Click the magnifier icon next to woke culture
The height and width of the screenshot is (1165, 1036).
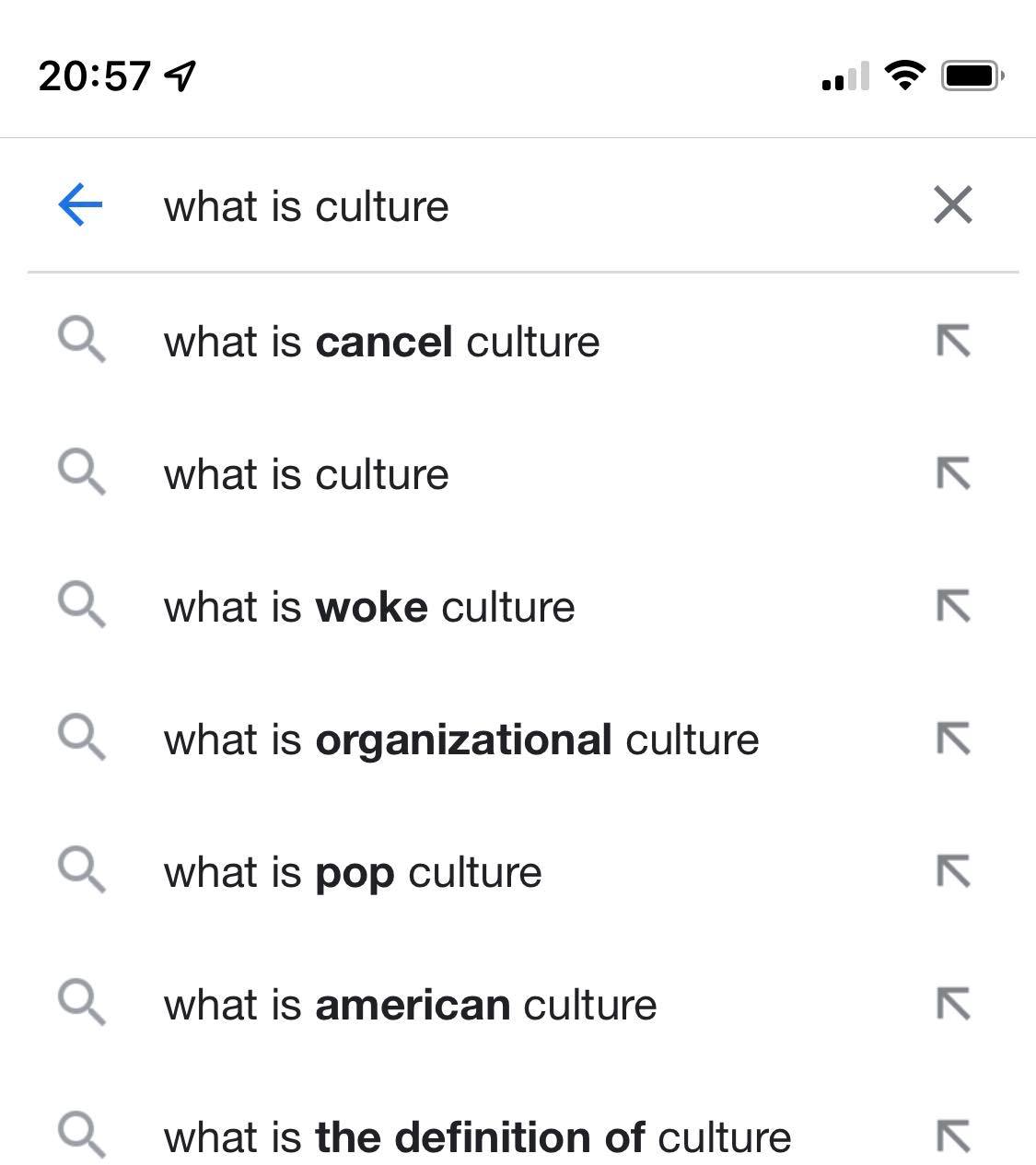(x=81, y=606)
